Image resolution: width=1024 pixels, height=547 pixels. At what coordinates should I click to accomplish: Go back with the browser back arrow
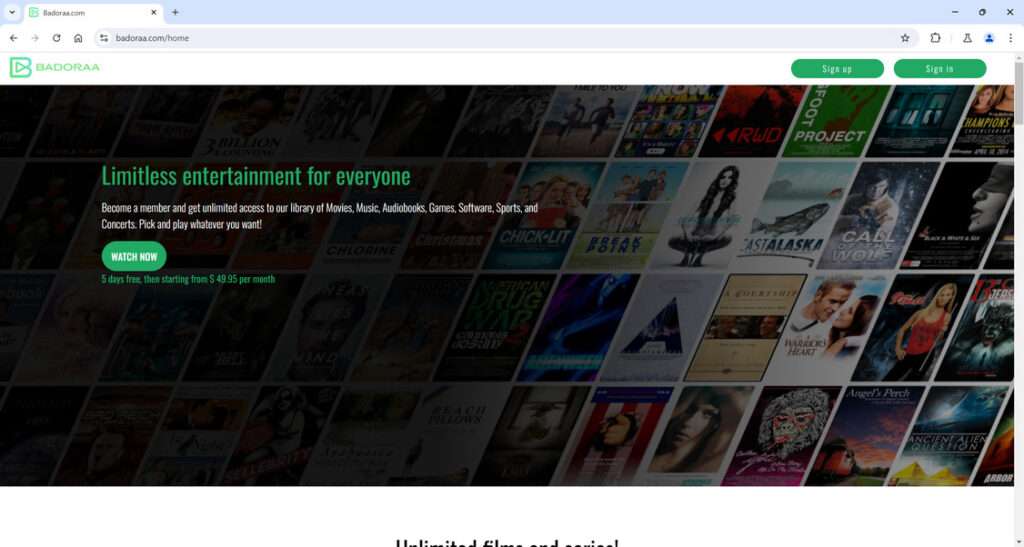coord(14,38)
